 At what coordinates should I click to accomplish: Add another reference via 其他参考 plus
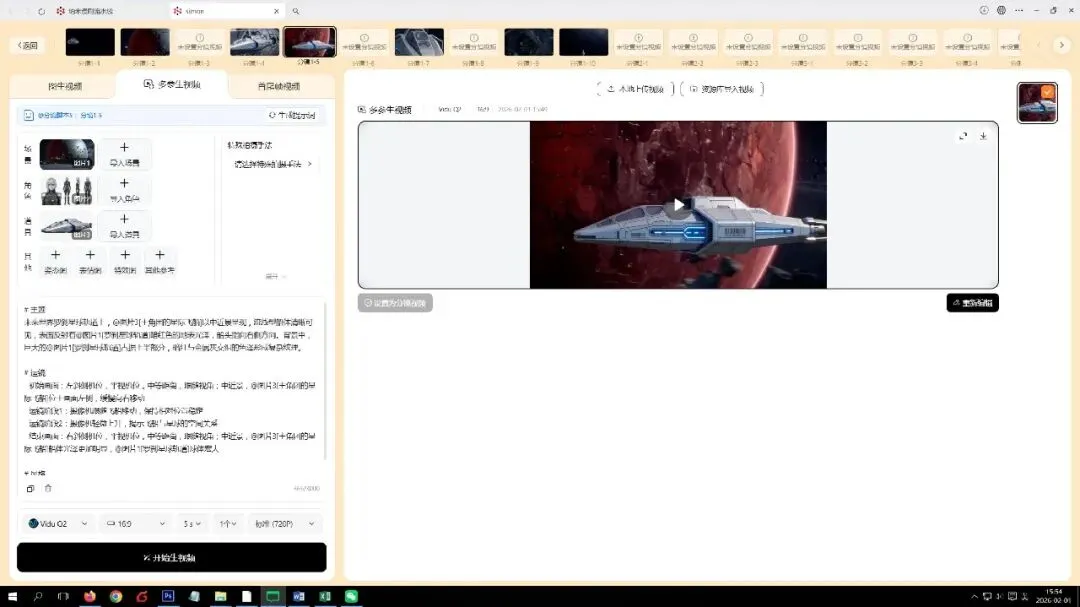tap(160, 262)
